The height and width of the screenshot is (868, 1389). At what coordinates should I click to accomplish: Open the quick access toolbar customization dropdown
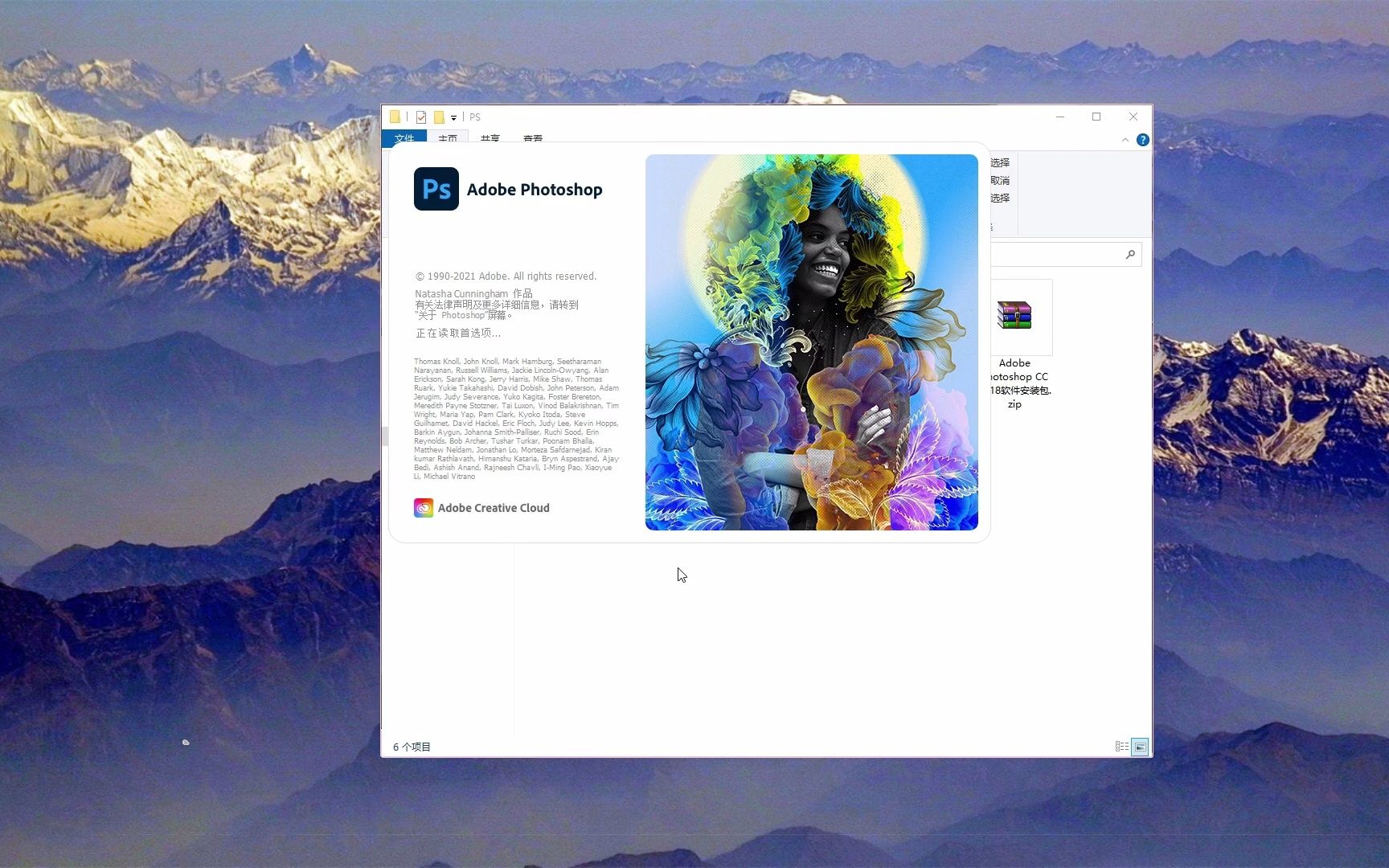453,117
